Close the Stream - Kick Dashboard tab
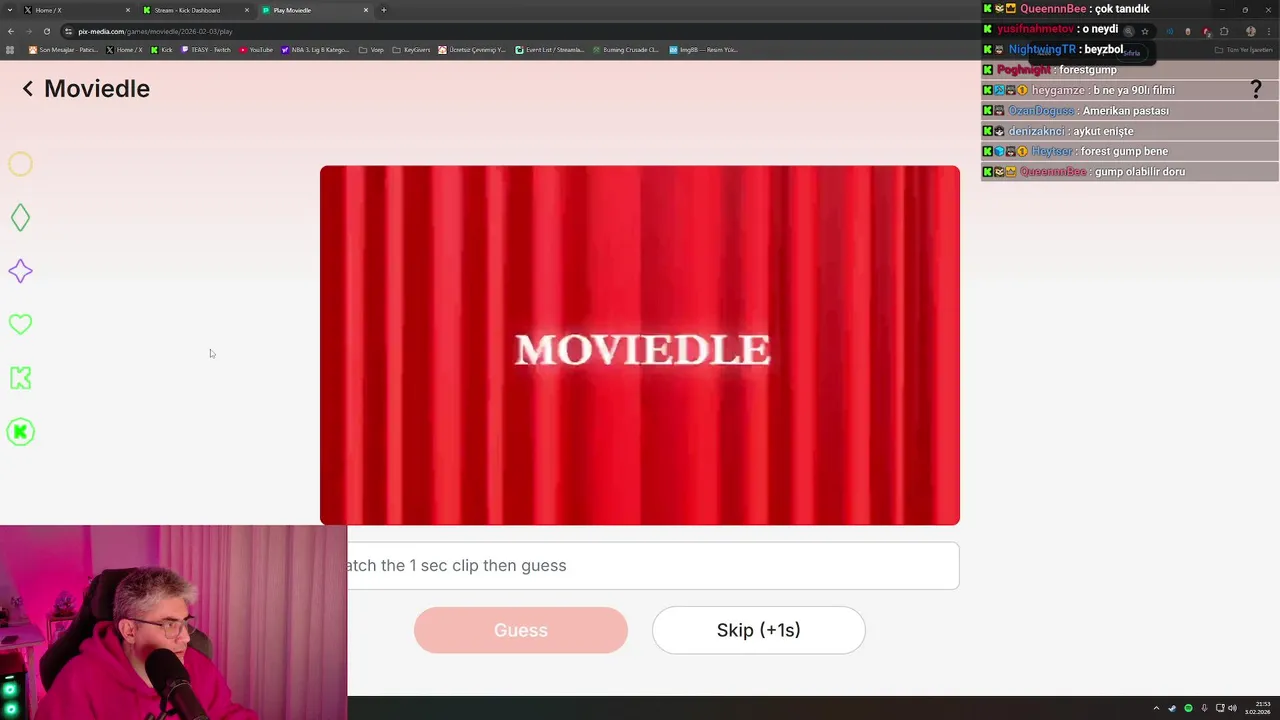This screenshot has width=1280, height=720. [x=247, y=10]
